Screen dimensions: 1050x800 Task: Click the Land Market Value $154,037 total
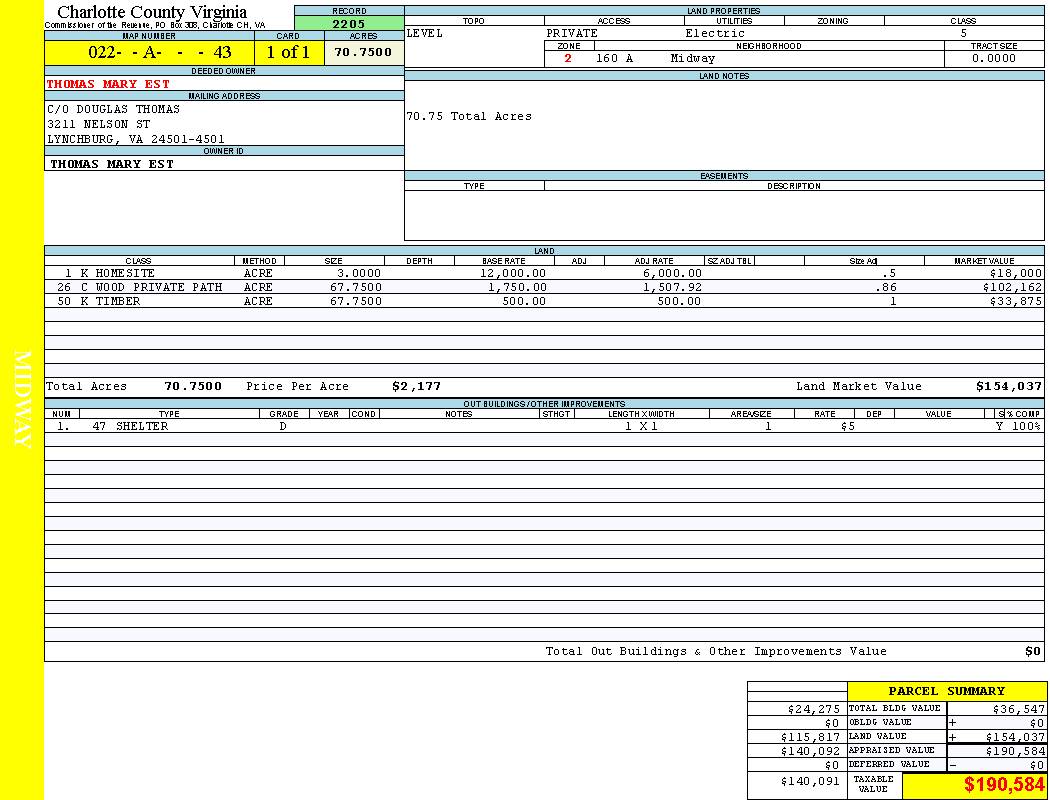(x=1008, y=386)
